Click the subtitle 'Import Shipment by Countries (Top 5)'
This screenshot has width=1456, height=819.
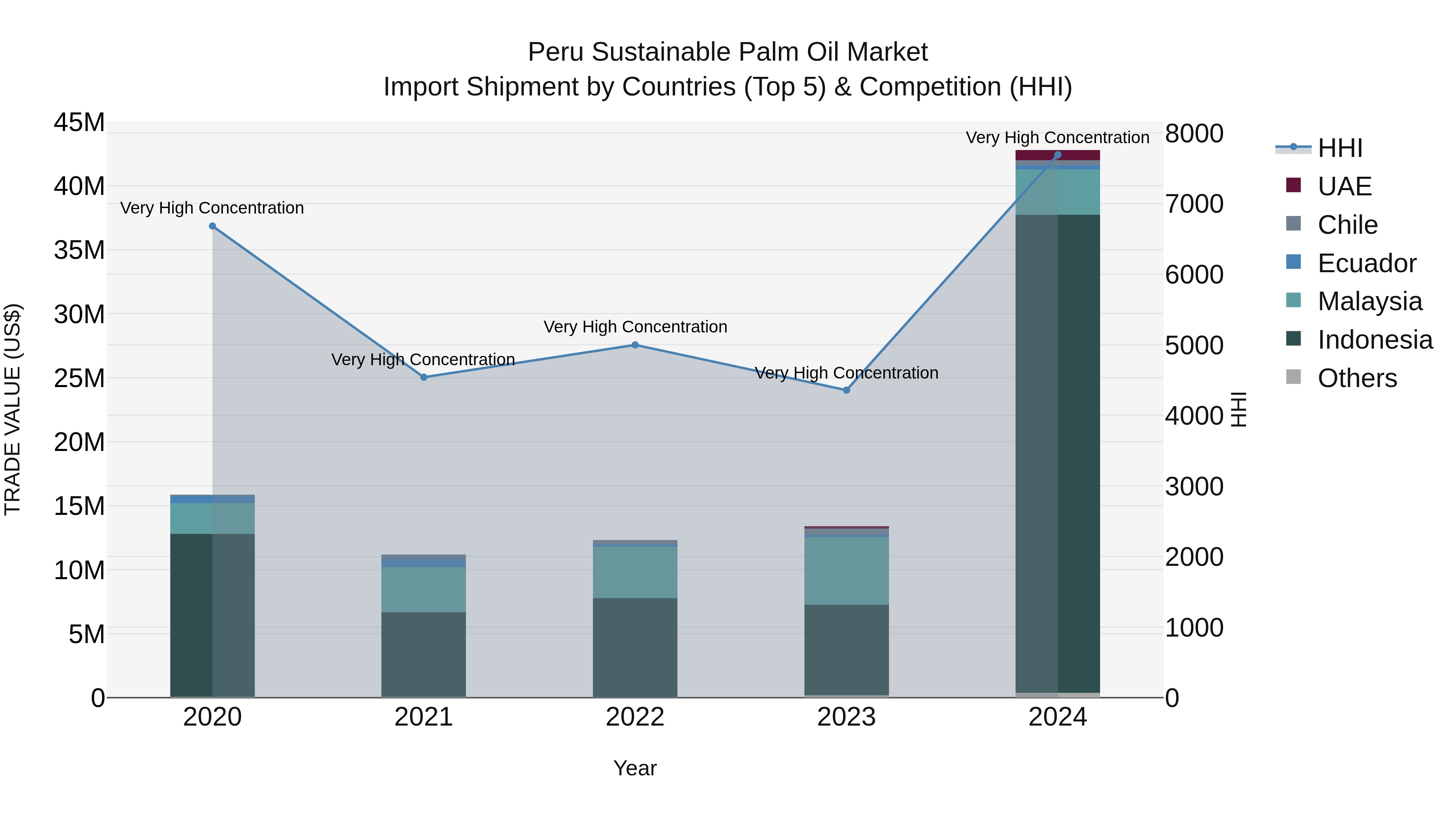click(x=604, y=87)
